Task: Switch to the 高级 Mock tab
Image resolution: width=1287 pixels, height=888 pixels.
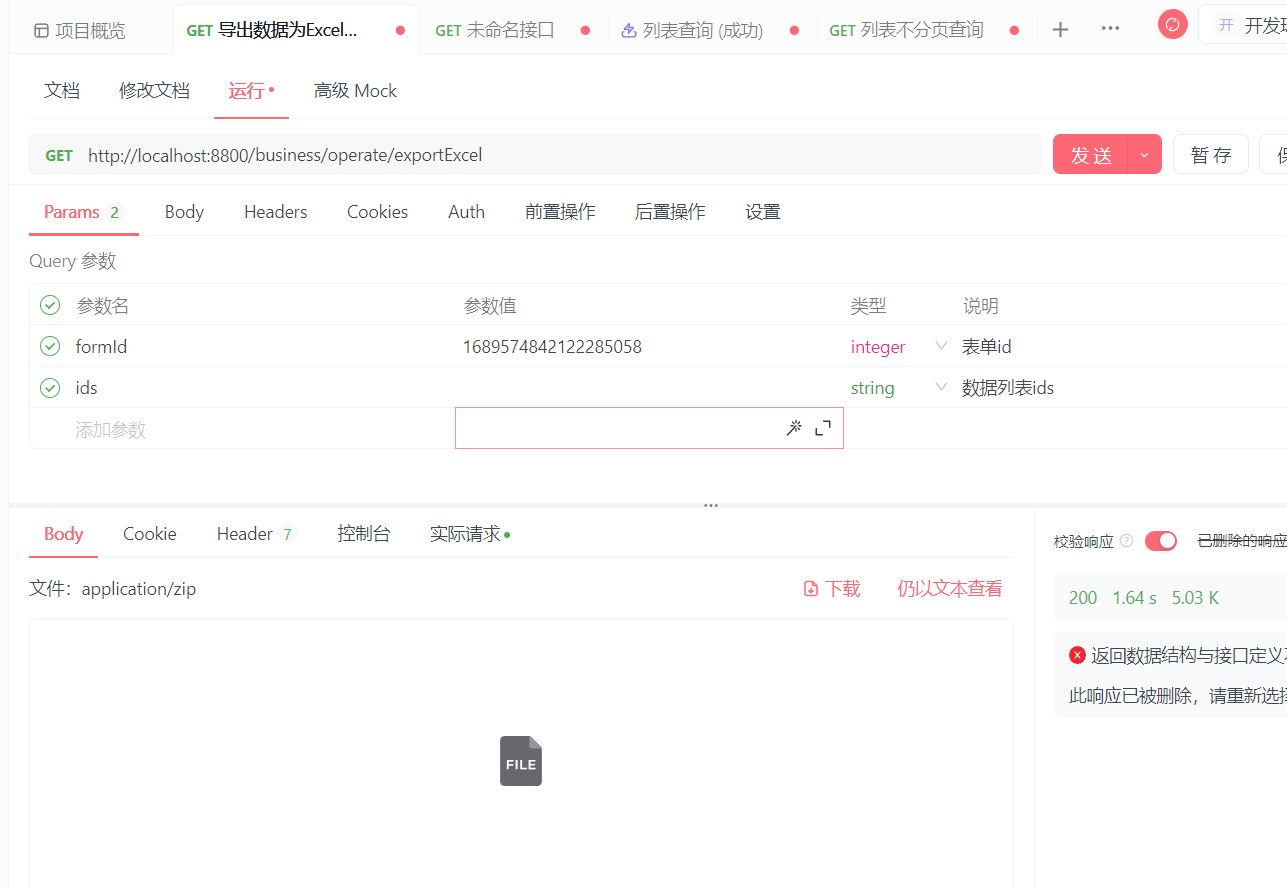Action: click(x=355, y=90)
